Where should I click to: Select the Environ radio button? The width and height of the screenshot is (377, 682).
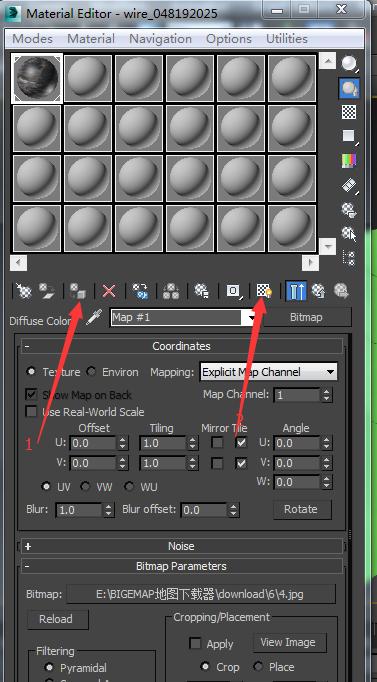coord(91,372)
